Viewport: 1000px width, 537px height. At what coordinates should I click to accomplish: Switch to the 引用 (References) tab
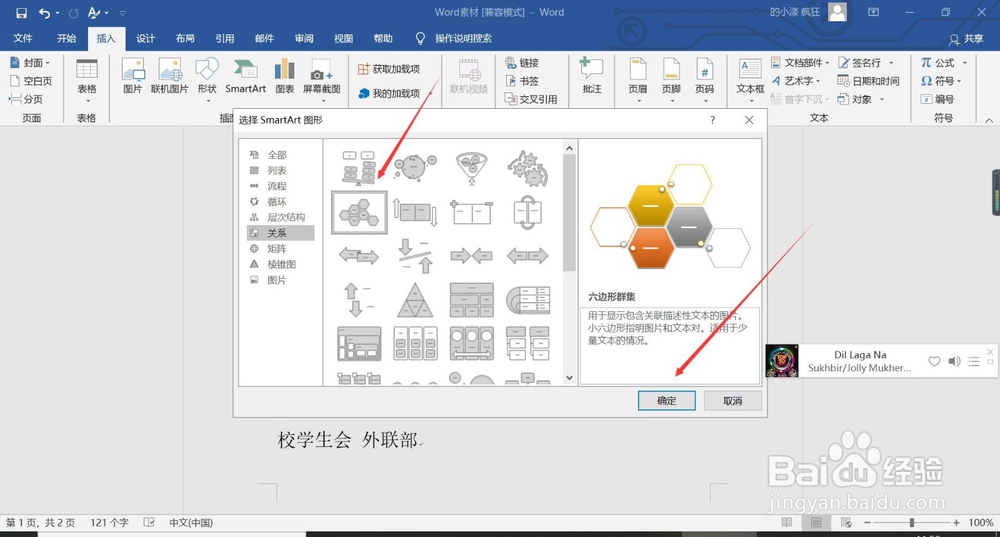click(x=224, y=38)
